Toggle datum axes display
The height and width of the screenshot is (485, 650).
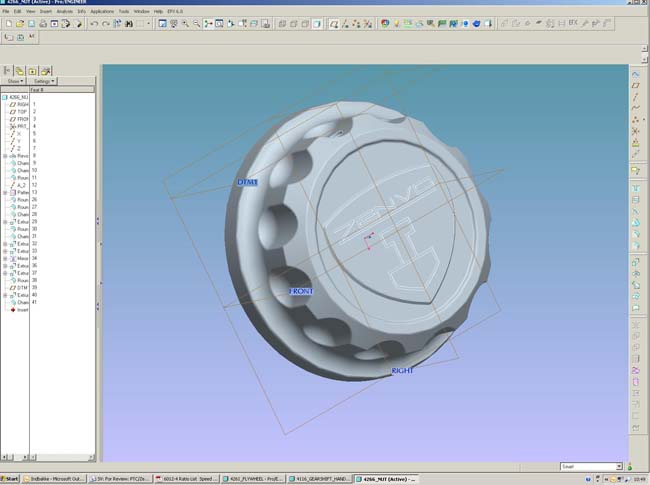point(345,24)
